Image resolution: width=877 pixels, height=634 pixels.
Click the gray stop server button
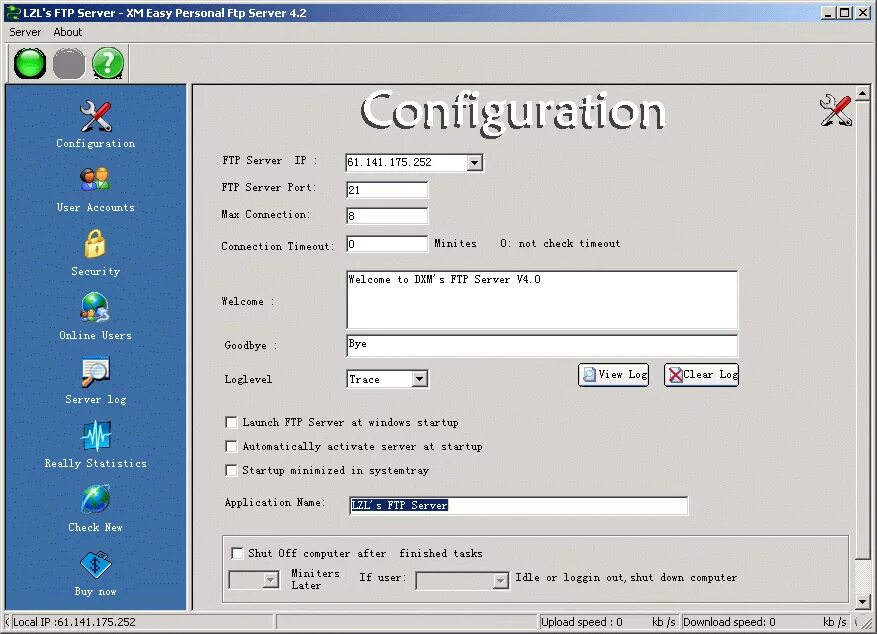coord(69,63)
